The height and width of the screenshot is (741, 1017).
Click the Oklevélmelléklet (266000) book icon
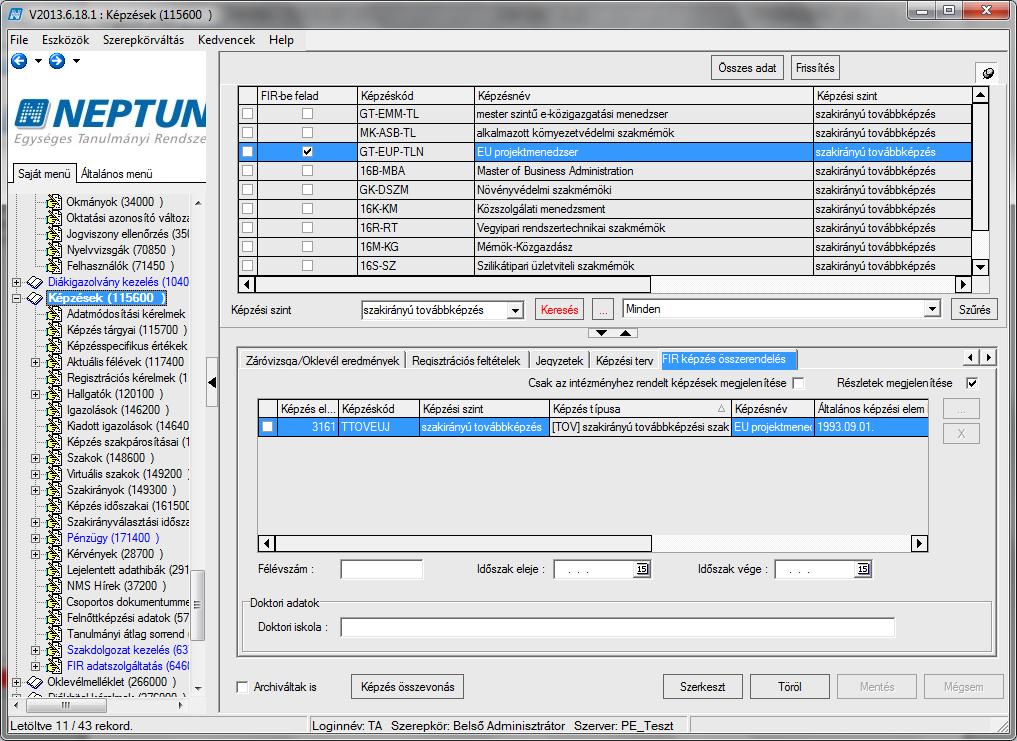pos(35,682)
